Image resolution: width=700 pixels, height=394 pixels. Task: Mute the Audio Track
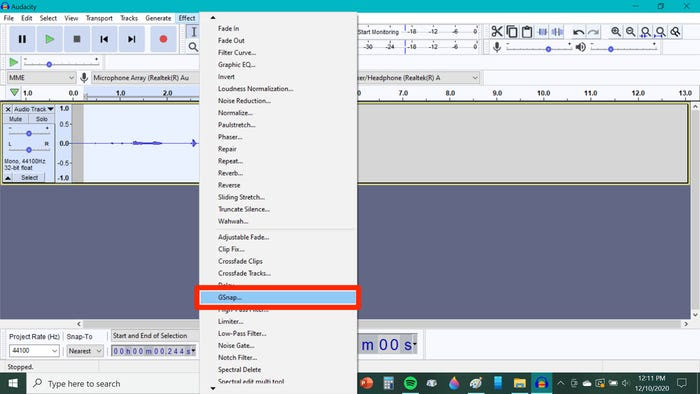(x=16, y=119)
